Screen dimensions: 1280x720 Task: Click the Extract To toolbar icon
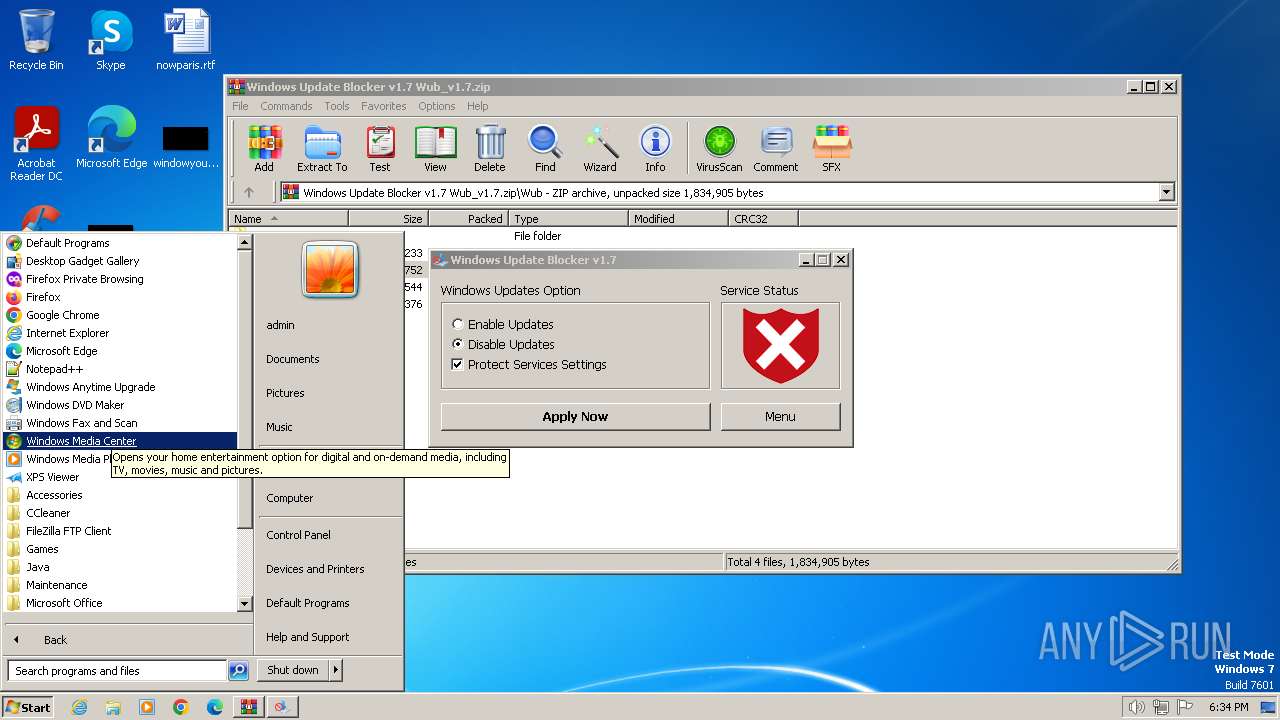(322, 148)
